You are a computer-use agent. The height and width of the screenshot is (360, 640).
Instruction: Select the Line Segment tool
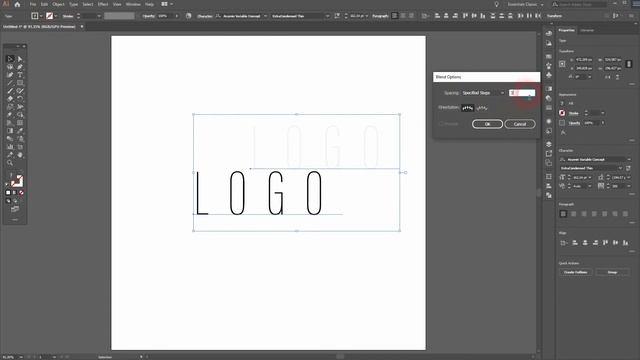(x=10, y=83)
